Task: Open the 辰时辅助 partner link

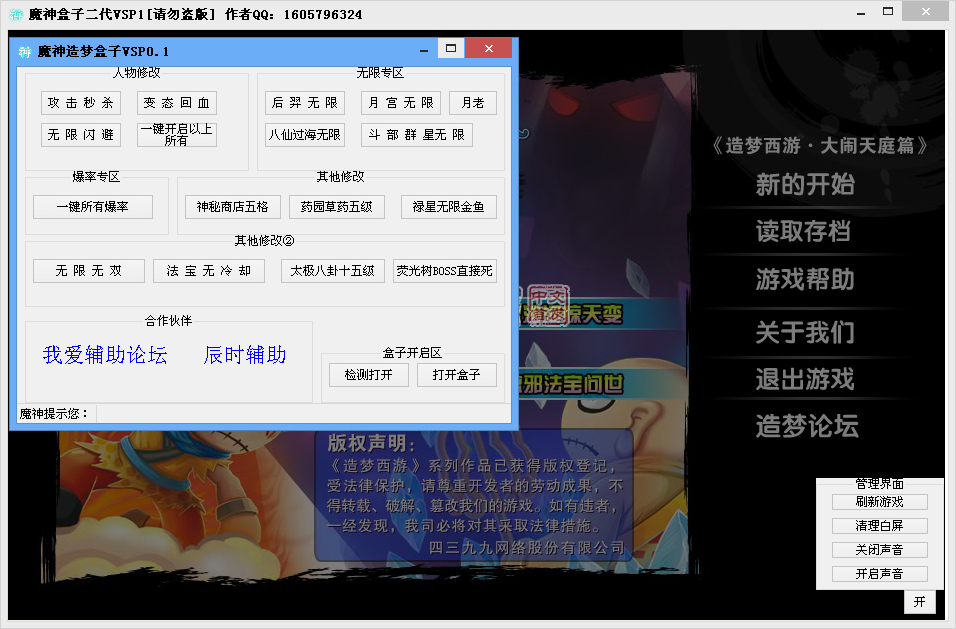Action: tap(245, 355)
